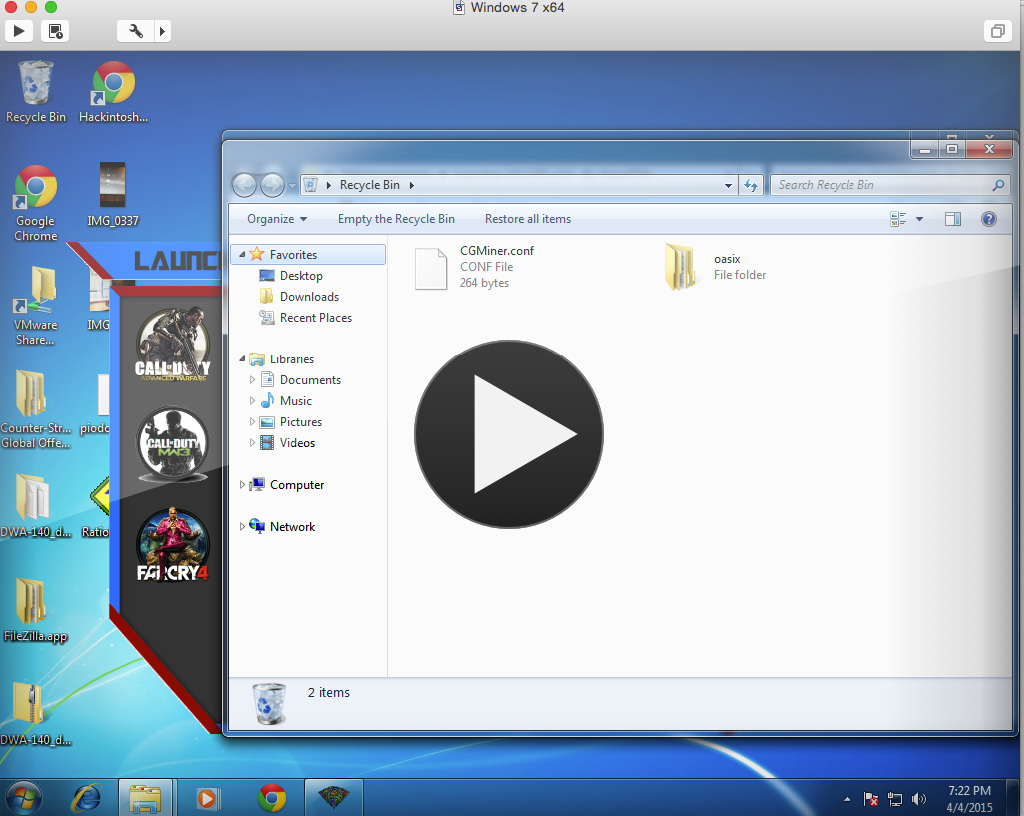1024x816 pixels.
Task: Expand the Network tree node
Action: coord(242,526)
